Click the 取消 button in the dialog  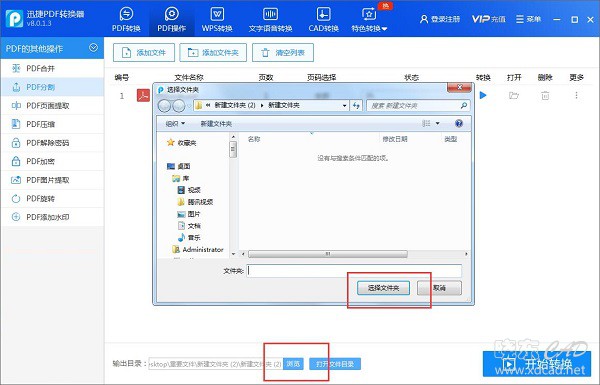tap(439, 288)
